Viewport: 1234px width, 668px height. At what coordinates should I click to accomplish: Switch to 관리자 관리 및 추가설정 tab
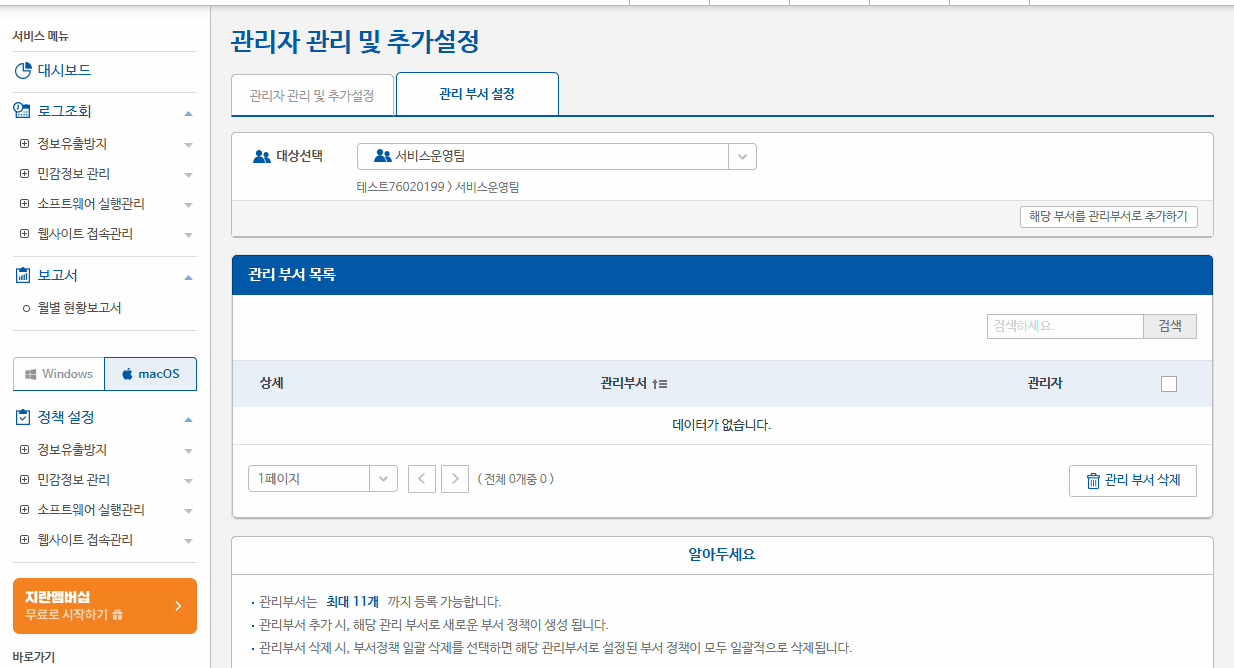pos(312,94)
